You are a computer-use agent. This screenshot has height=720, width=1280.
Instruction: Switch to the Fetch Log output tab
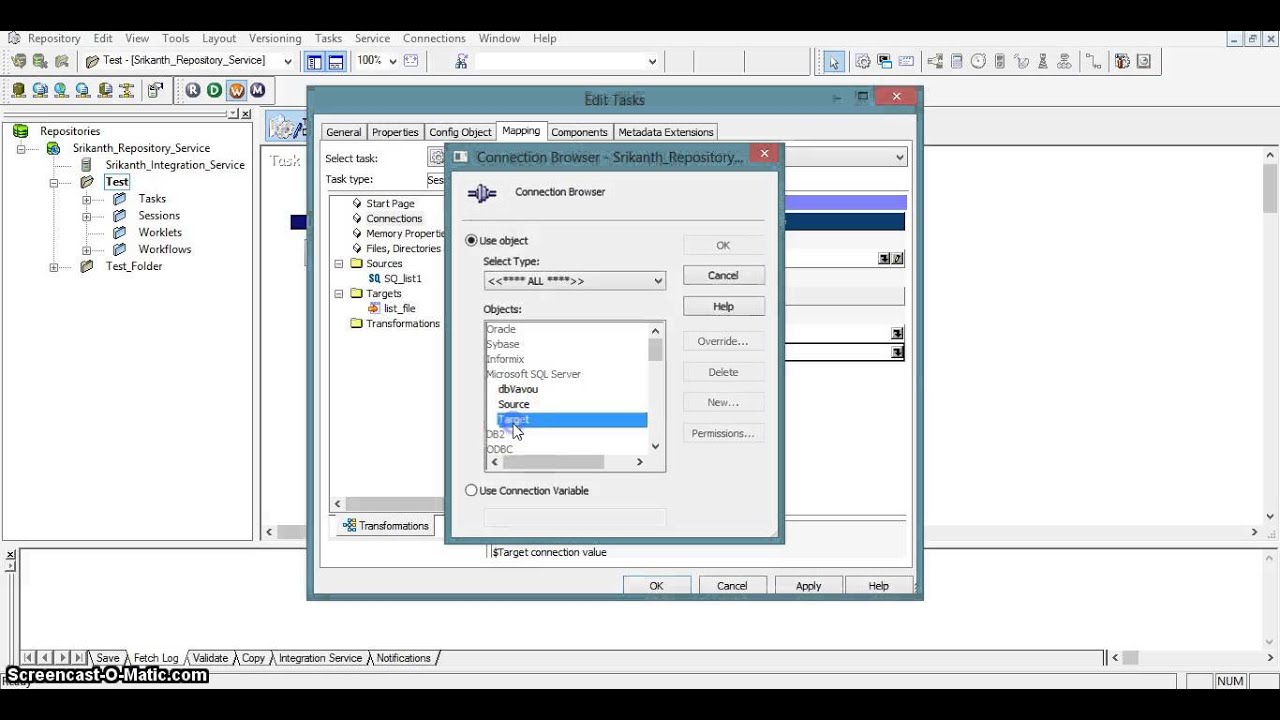click(x=156, y=658)
